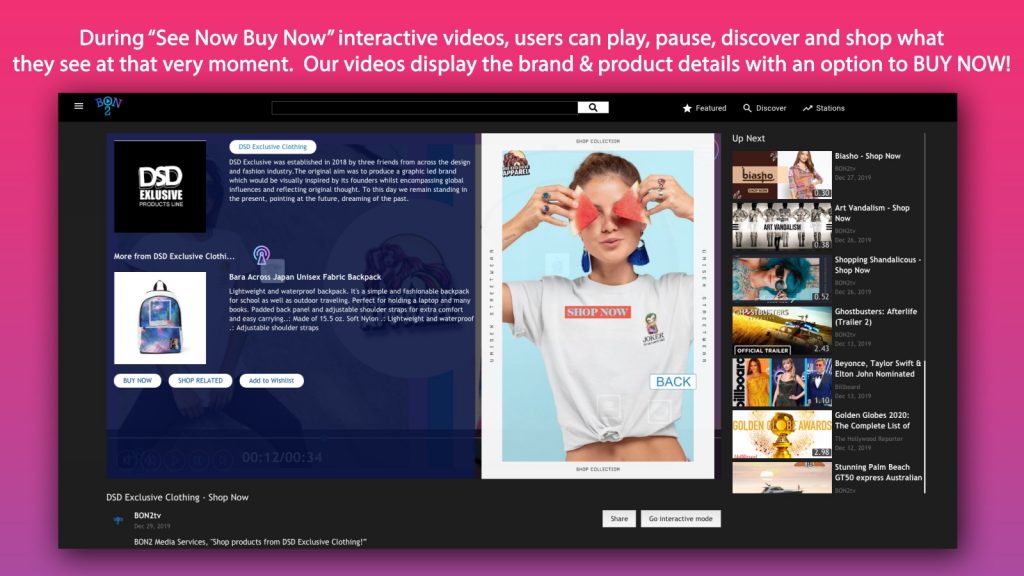Open Shopping Shandalicous video thumbnail
This screenshot has height=576, width=1024.
pos(782,278)
